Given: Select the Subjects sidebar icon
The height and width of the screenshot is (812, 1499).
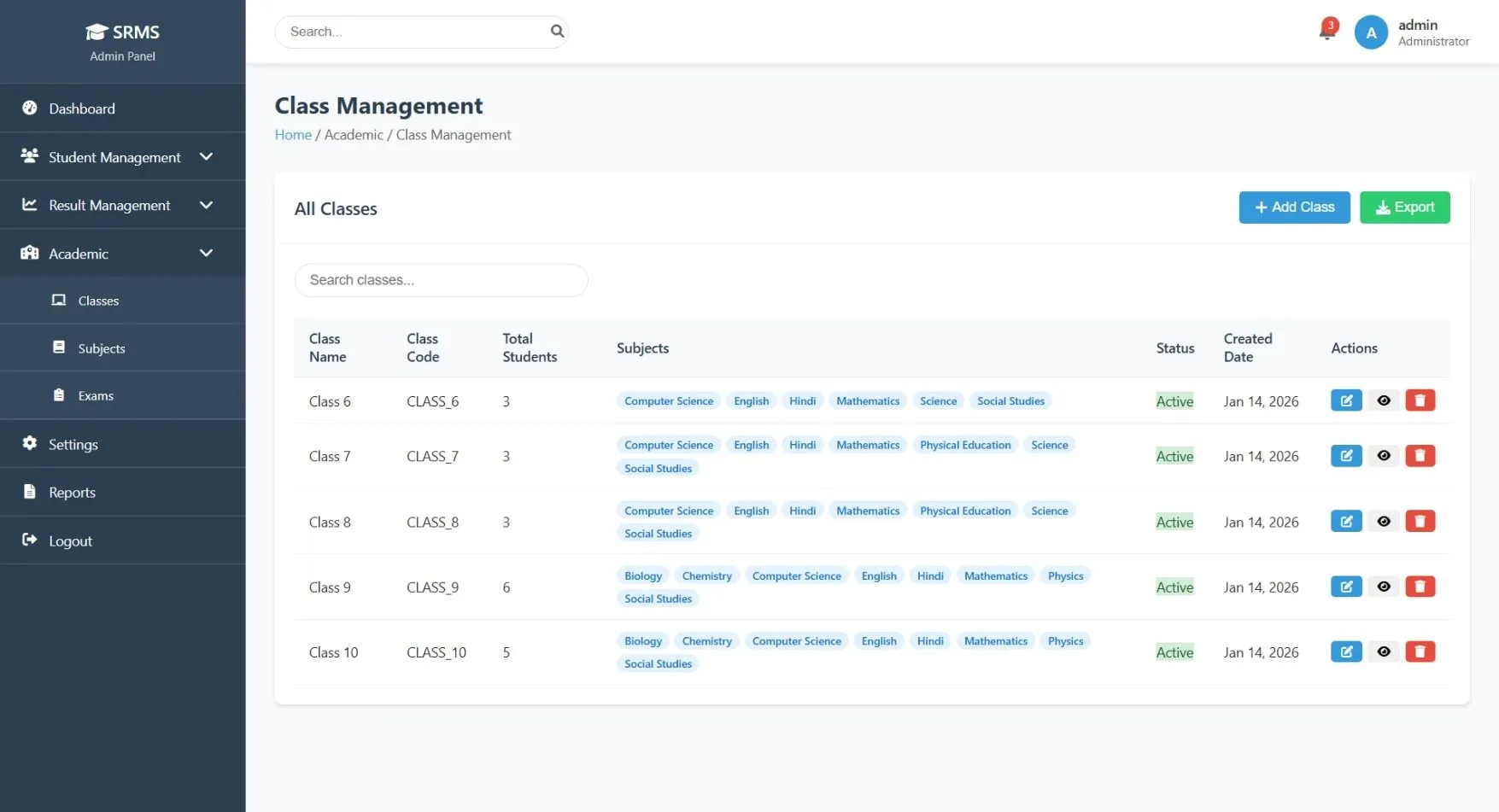Looking at the screenshot, I should [58, 348].
